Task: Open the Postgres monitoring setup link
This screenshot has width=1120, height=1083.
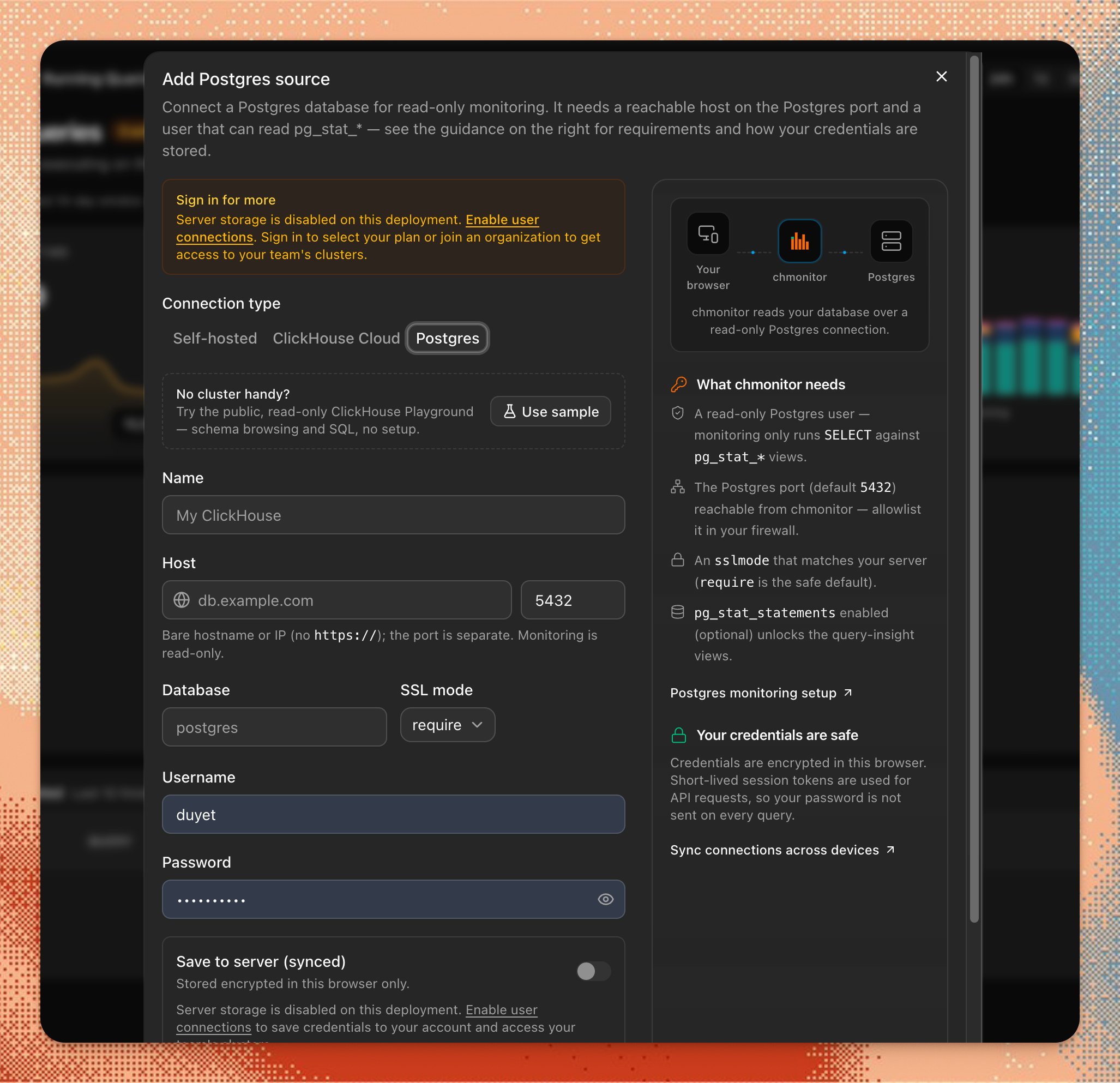Action: (761, 693)
